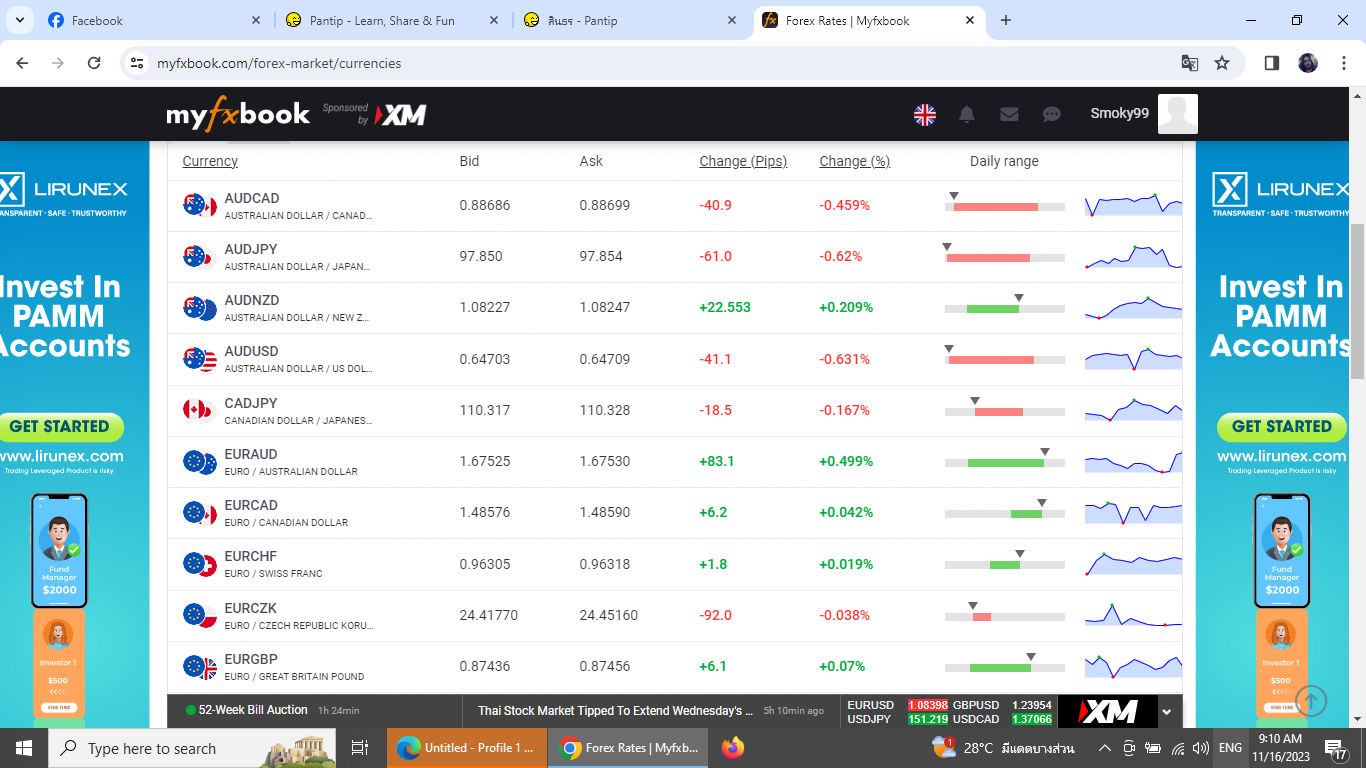Open a new browser tab
This screenshot has width=1366, height=768.
tap(1006, 20)
